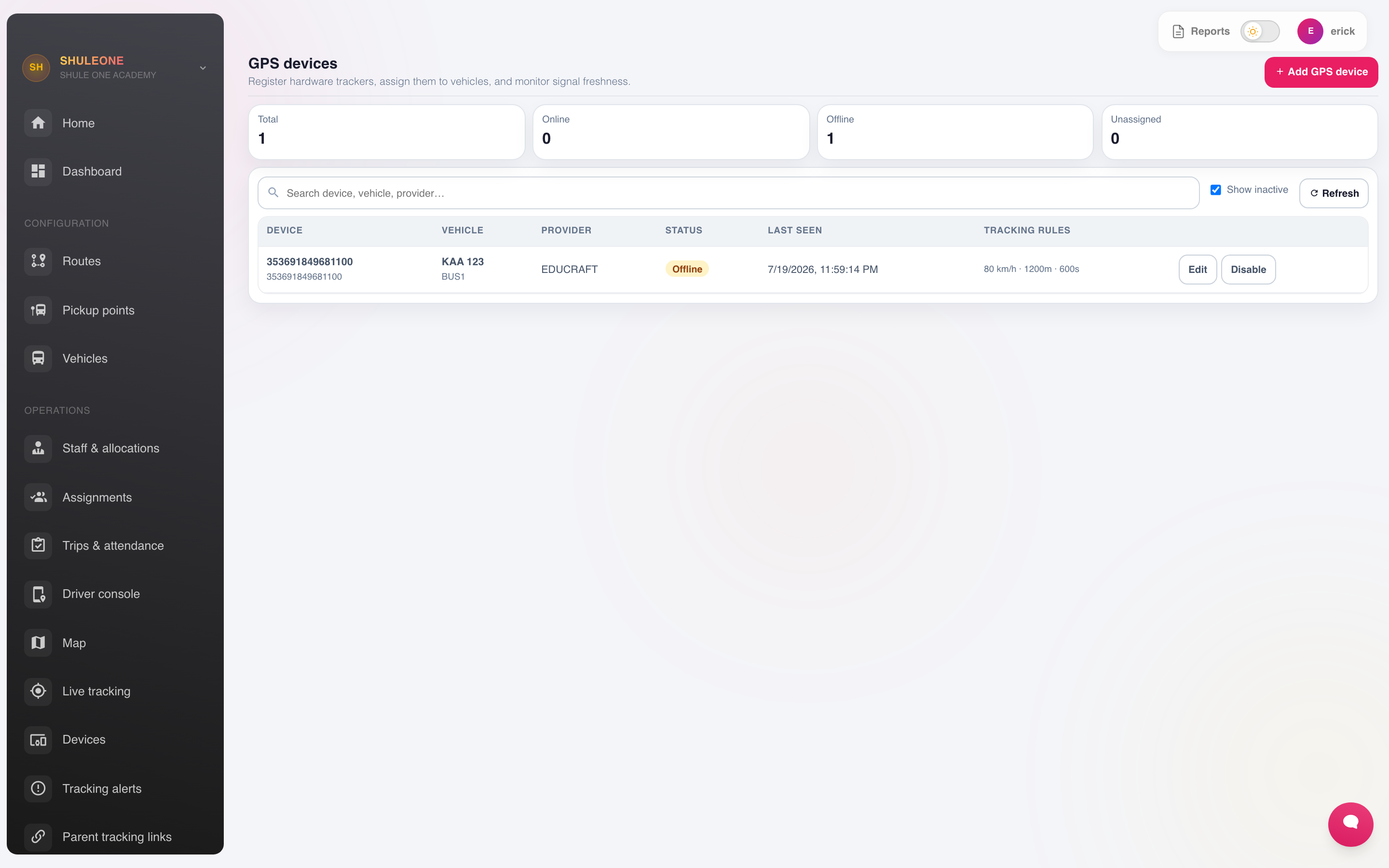Click the Dashboard grid icon
This screenshot has width=1389, height=868.
click(38, 171)
